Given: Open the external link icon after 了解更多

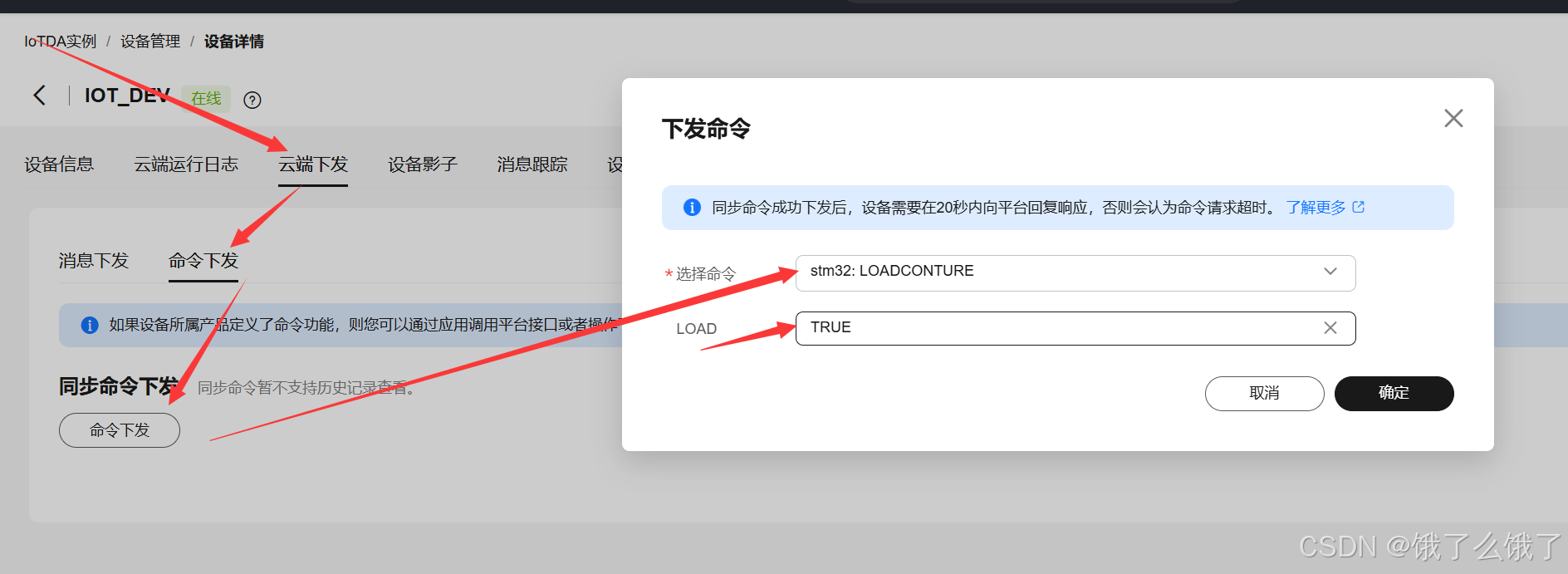Looking at the screenshot, I should tap(1359, 207).
